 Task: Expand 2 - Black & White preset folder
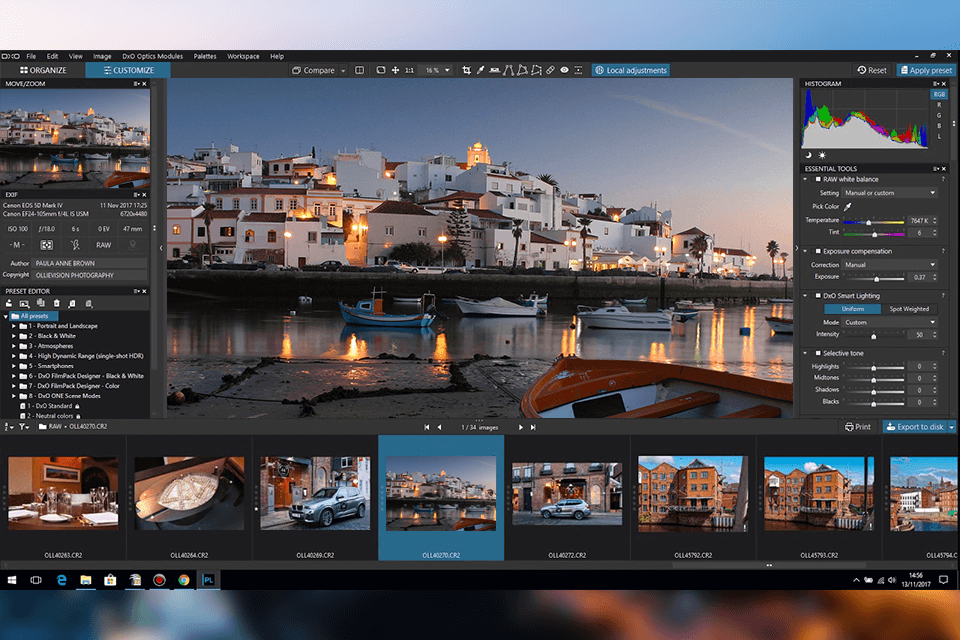[13, 336]
